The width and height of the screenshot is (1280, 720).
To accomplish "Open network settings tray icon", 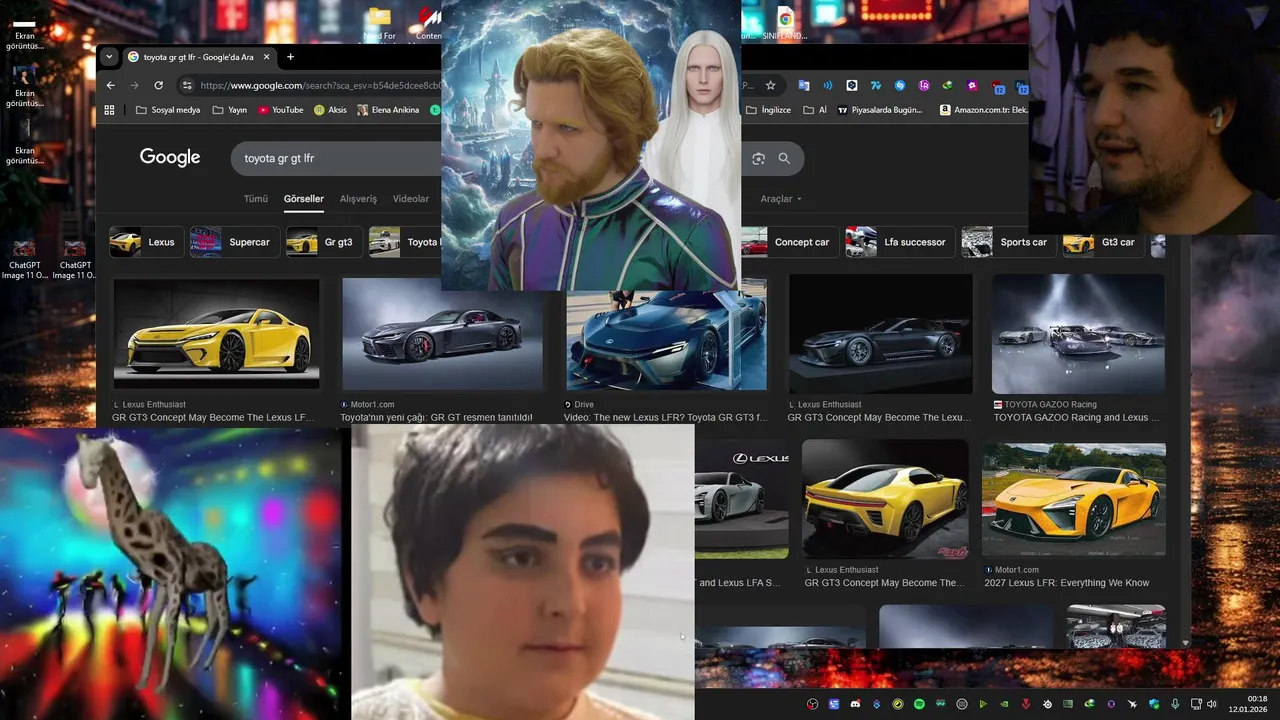I will pos(1194,704).
